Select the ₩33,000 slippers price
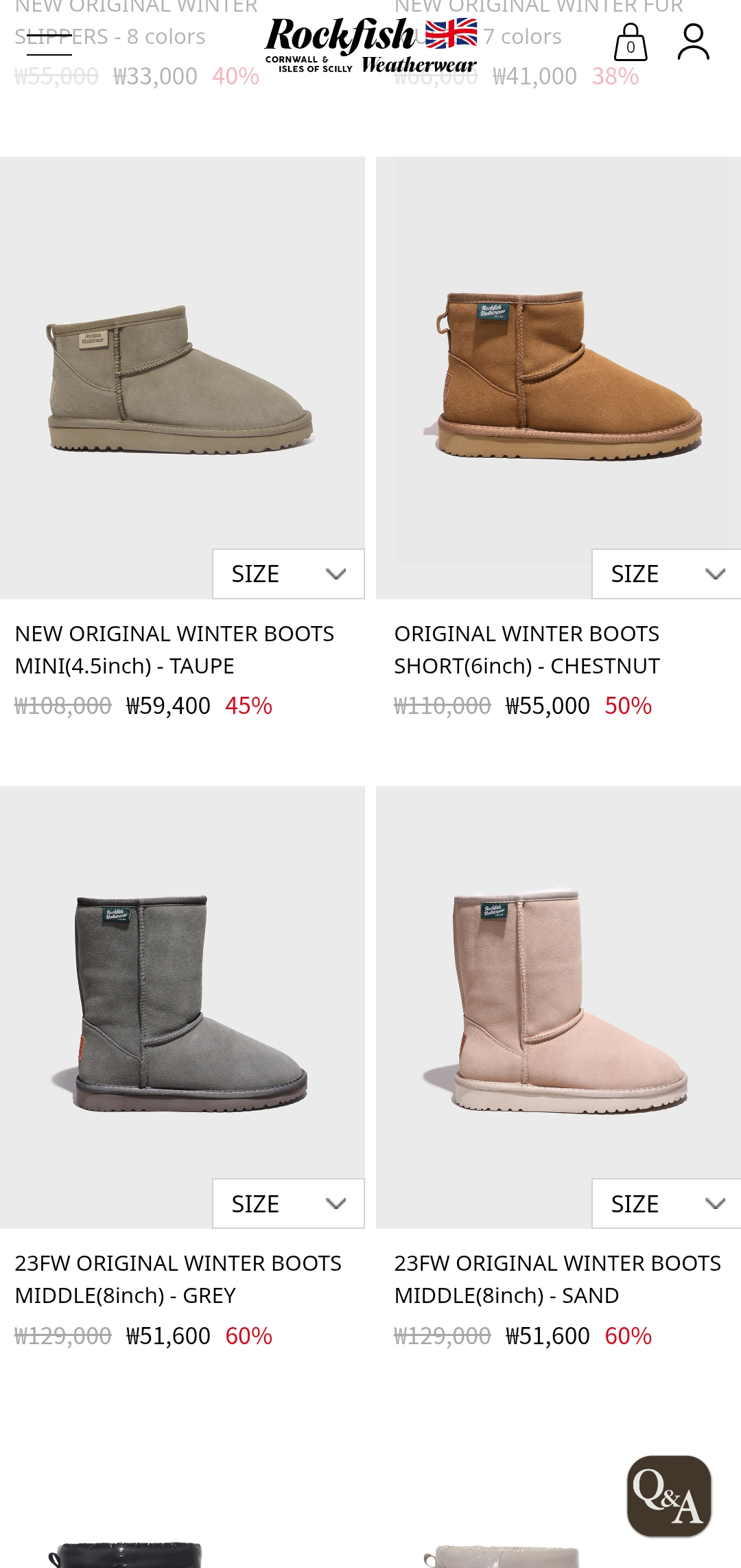 (x=156, y=76)
